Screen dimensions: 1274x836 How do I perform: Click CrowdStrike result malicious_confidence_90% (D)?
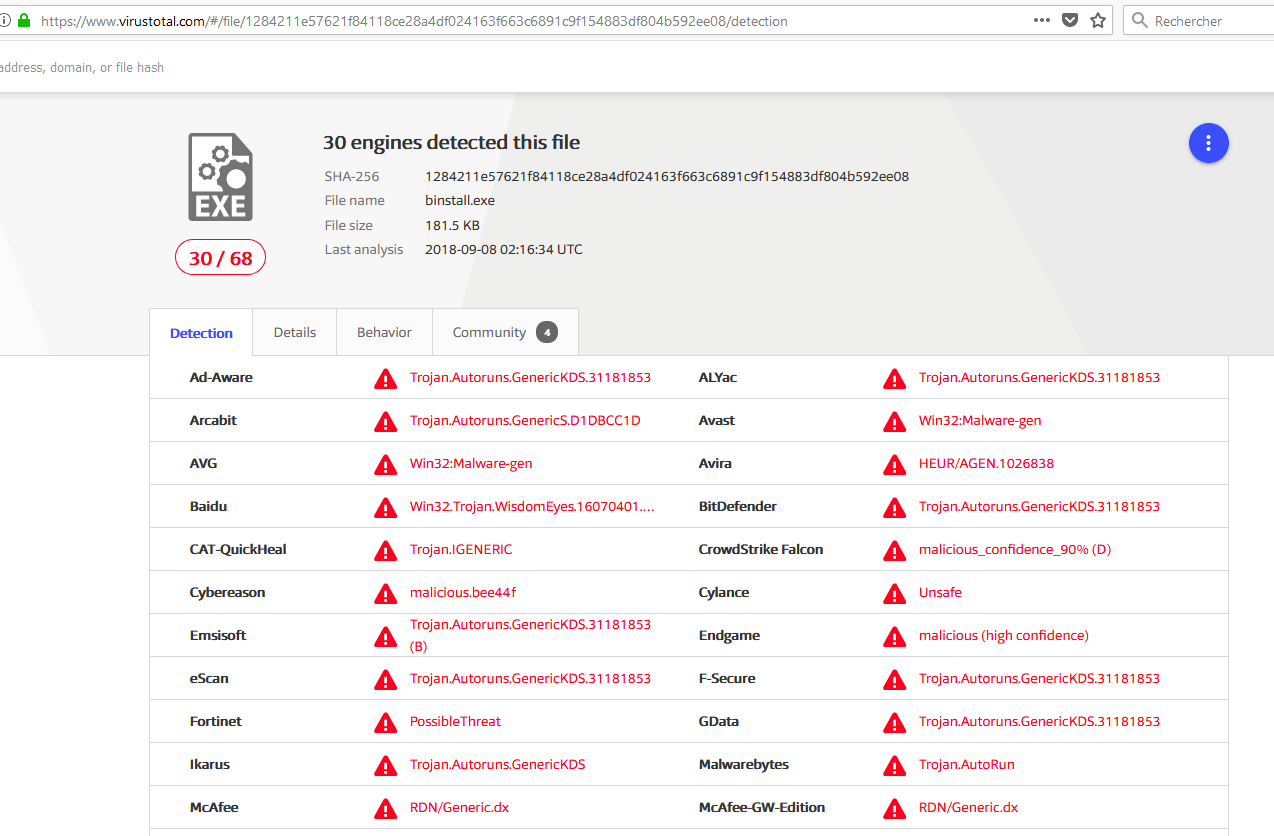coord(1015,549)
